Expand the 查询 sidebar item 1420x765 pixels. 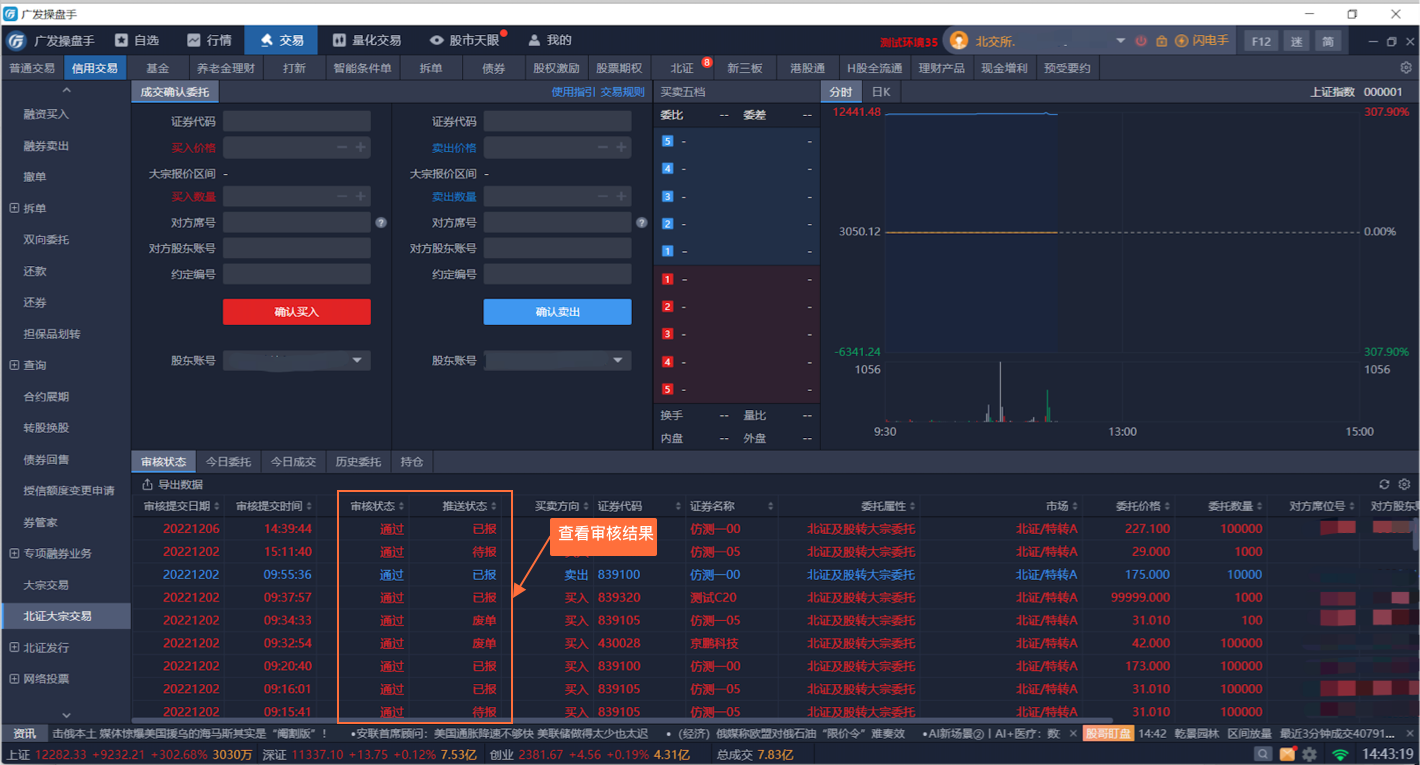click(14, 365)
